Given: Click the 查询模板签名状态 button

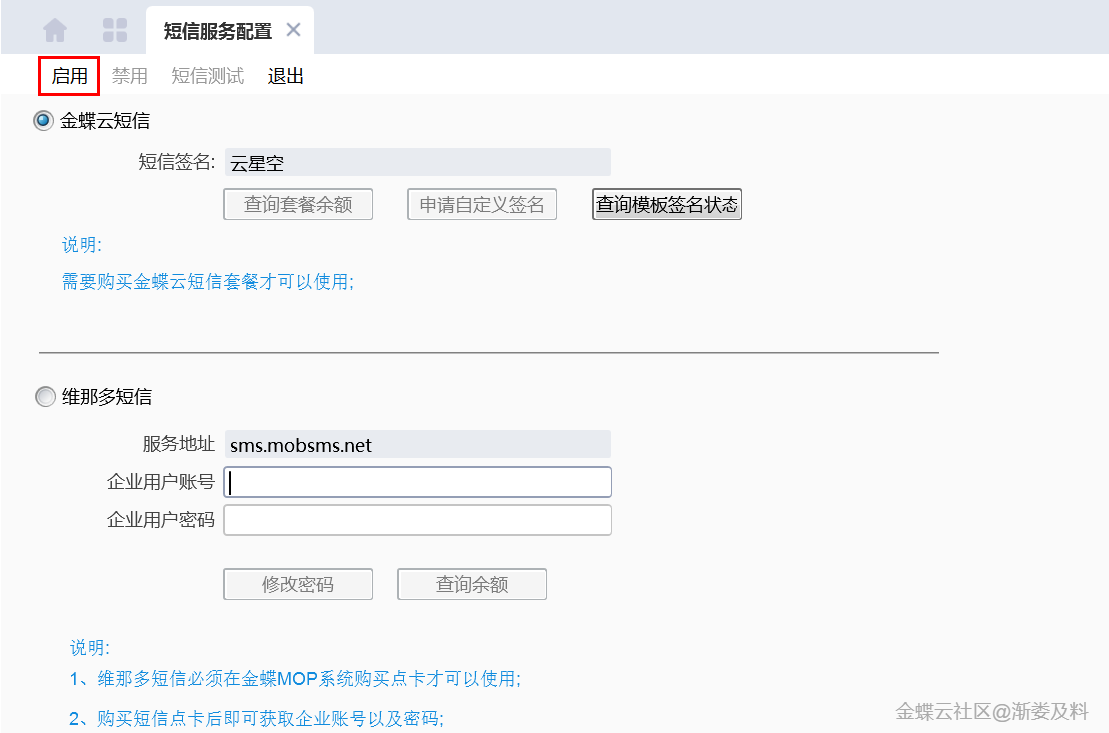Looking at the screenshot, I should pos(666,204).
